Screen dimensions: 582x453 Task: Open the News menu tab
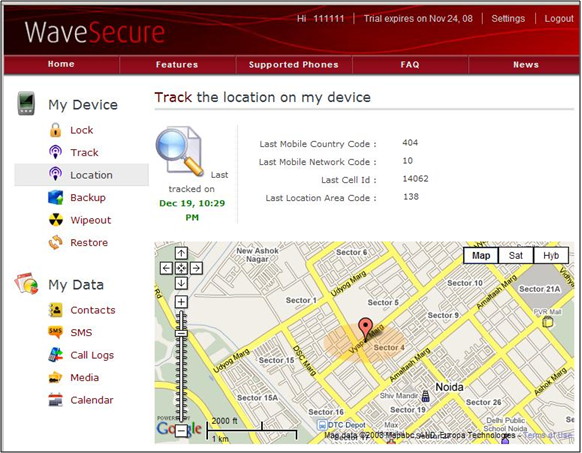pyautogui.click(x=526, y=65)
